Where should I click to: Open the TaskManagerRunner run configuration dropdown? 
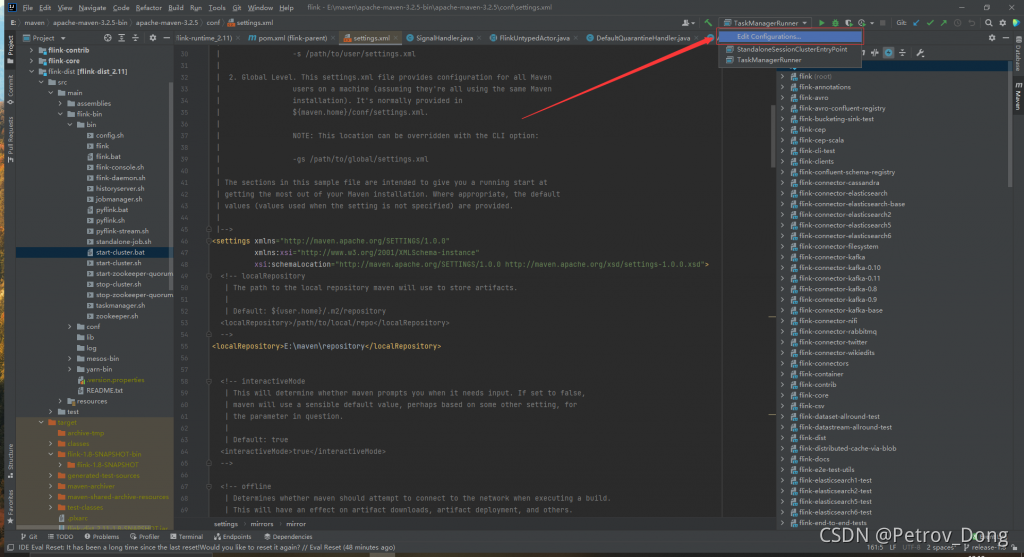(765, 23)
